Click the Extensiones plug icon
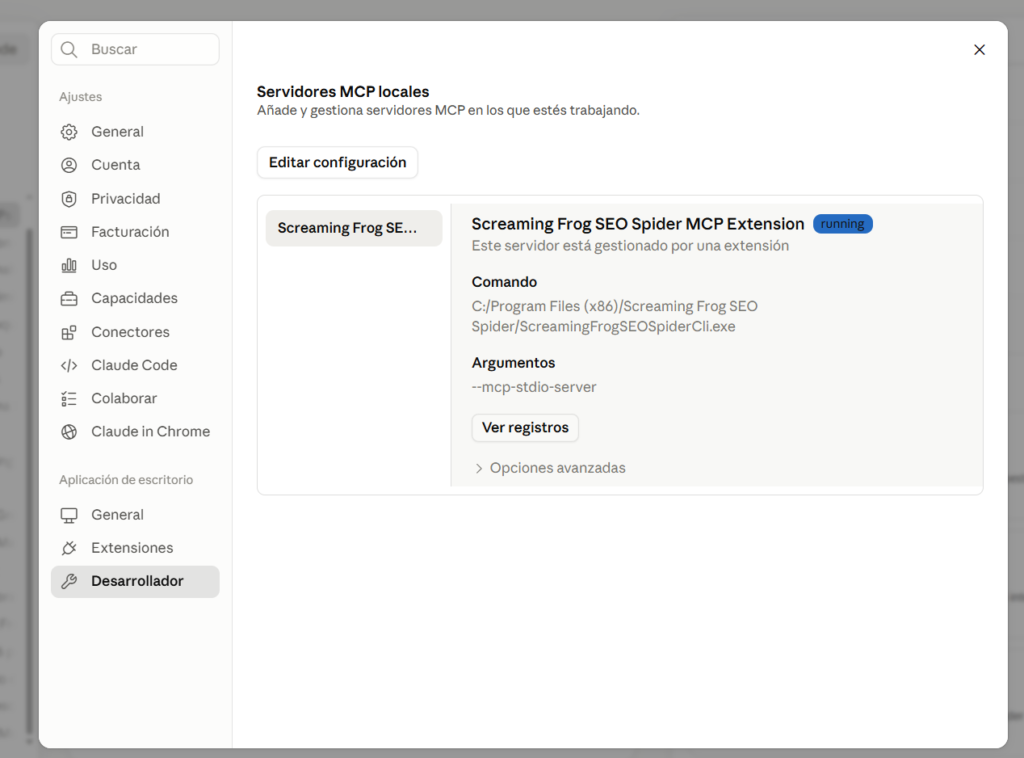This screenshot has height=758, width=1024. click(x=69, y=548)
